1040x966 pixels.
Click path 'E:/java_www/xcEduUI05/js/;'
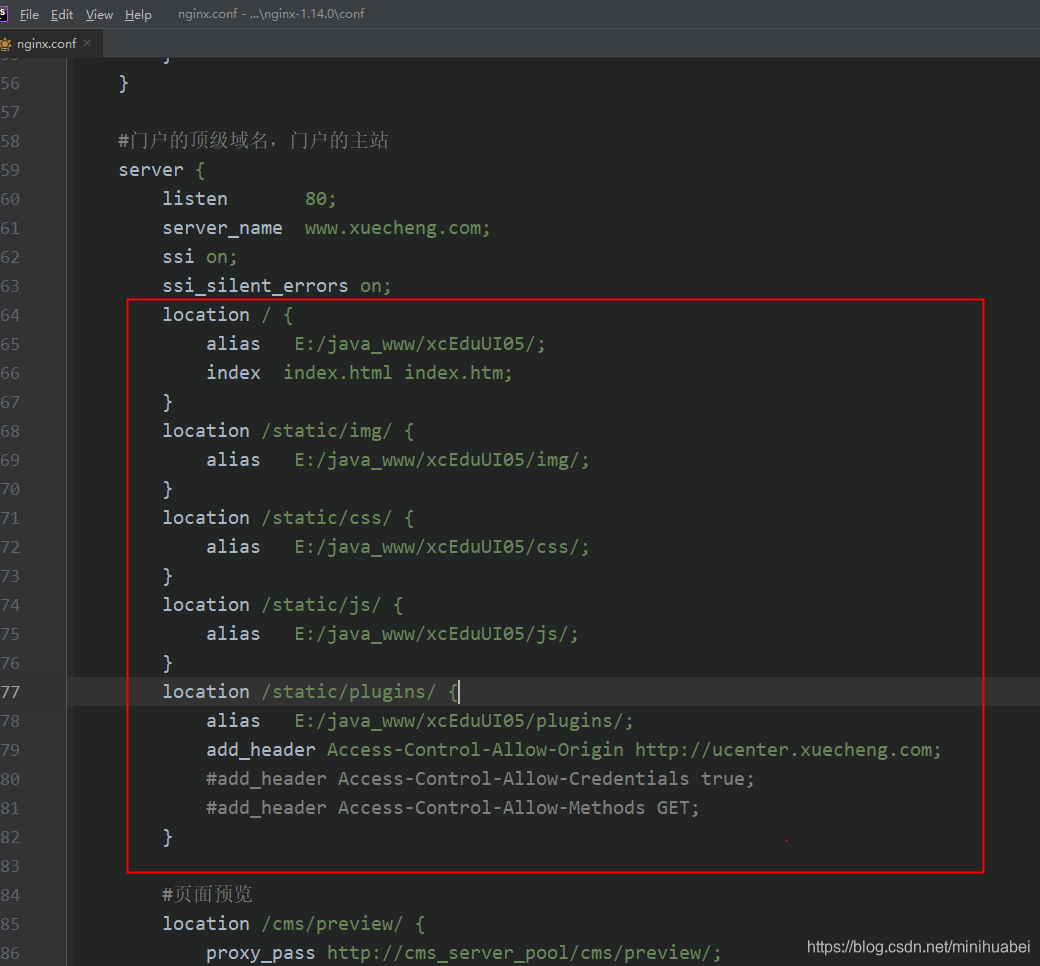tap(436, 634)
